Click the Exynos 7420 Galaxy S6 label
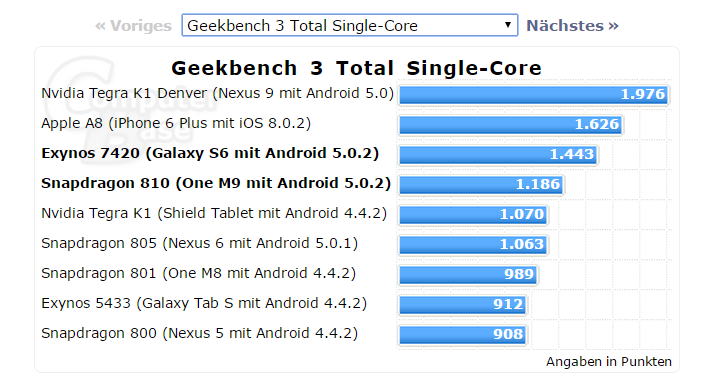 (210, 153)
